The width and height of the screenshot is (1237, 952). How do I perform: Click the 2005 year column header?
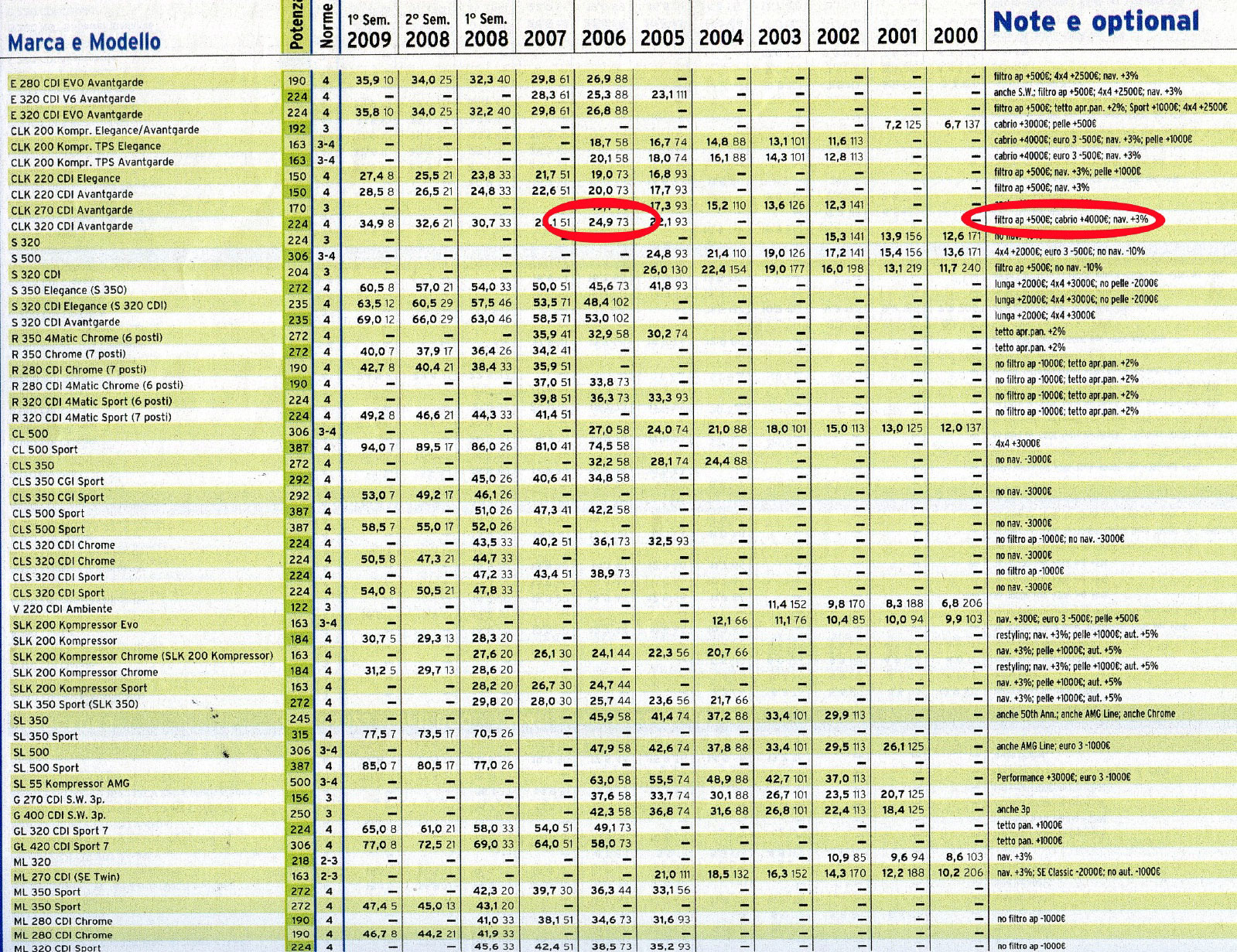click(662, 37)
